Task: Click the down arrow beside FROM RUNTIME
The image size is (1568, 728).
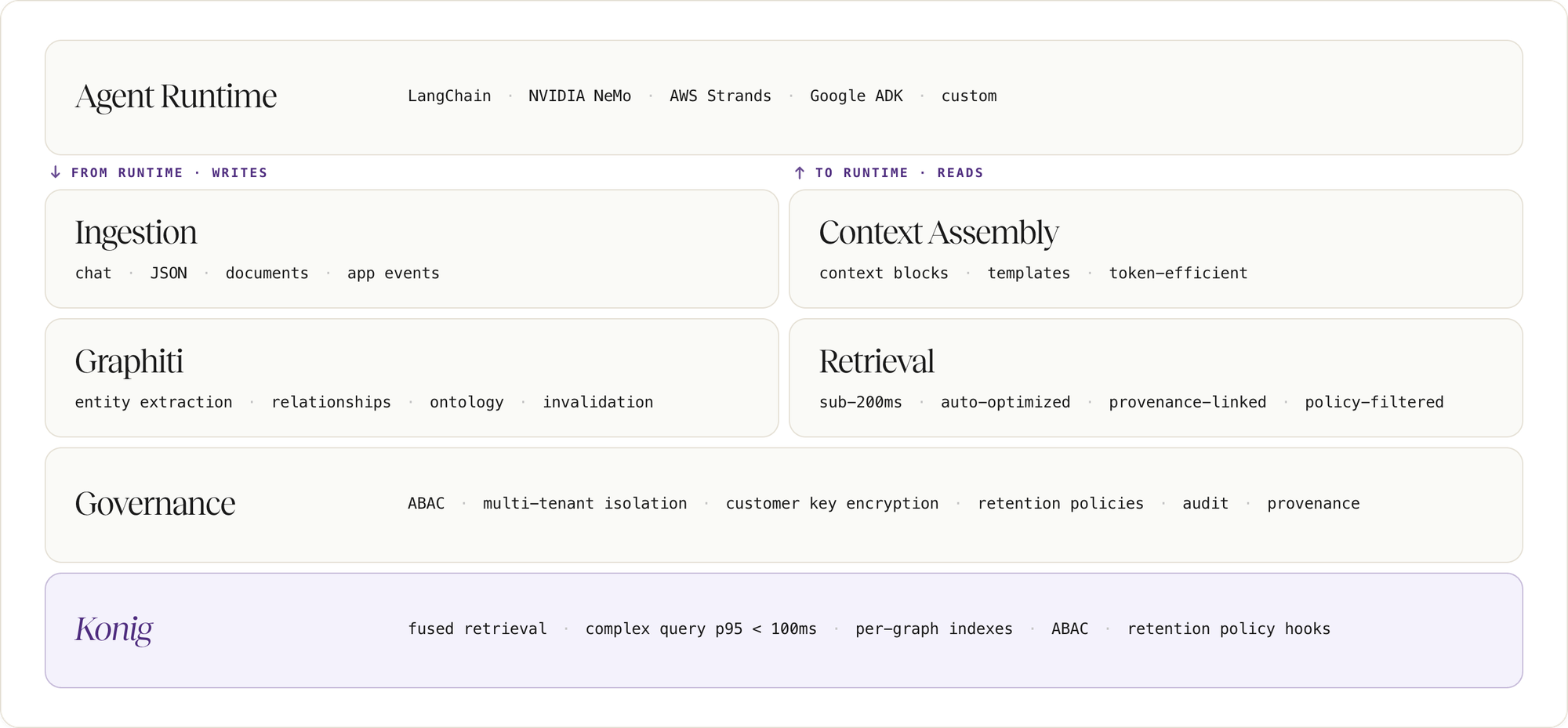Action: coord(56,172)
